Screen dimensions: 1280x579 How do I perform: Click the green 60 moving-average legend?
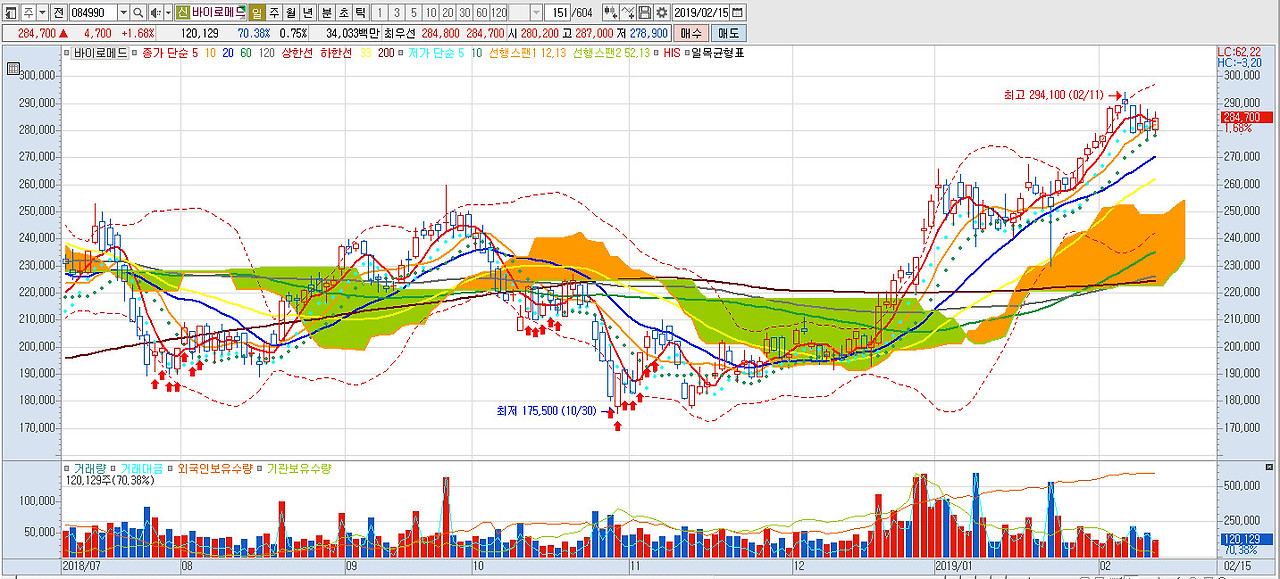pyautogui.click(x=246, y=53)
